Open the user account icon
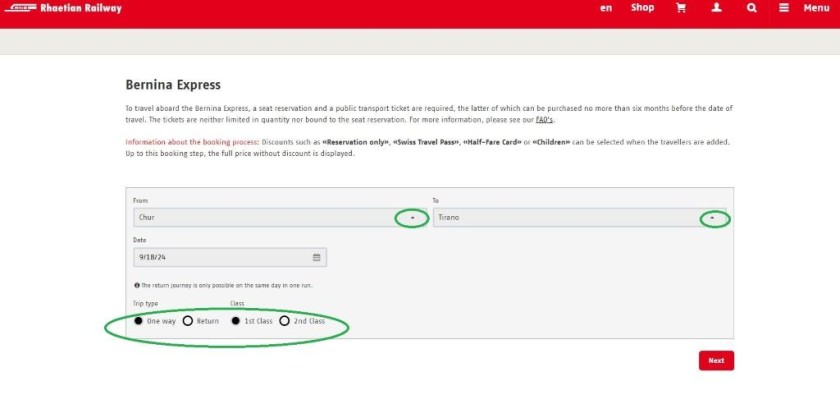This screenshot has height=395, width=840. [x=716, y=8]
